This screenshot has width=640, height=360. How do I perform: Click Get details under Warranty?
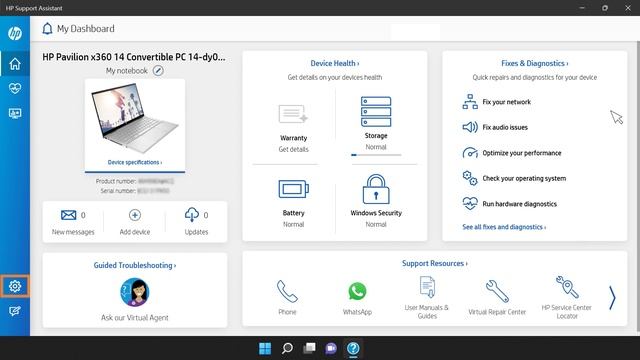[293, 149]
